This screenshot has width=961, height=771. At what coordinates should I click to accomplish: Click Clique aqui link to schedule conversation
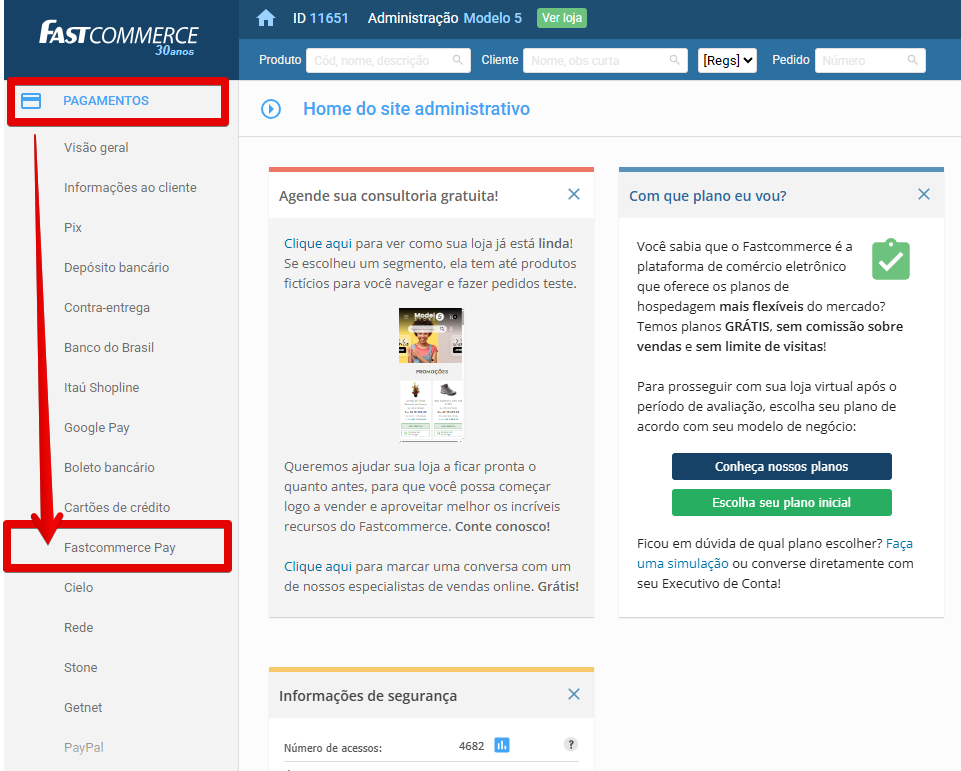pos(318,566)
